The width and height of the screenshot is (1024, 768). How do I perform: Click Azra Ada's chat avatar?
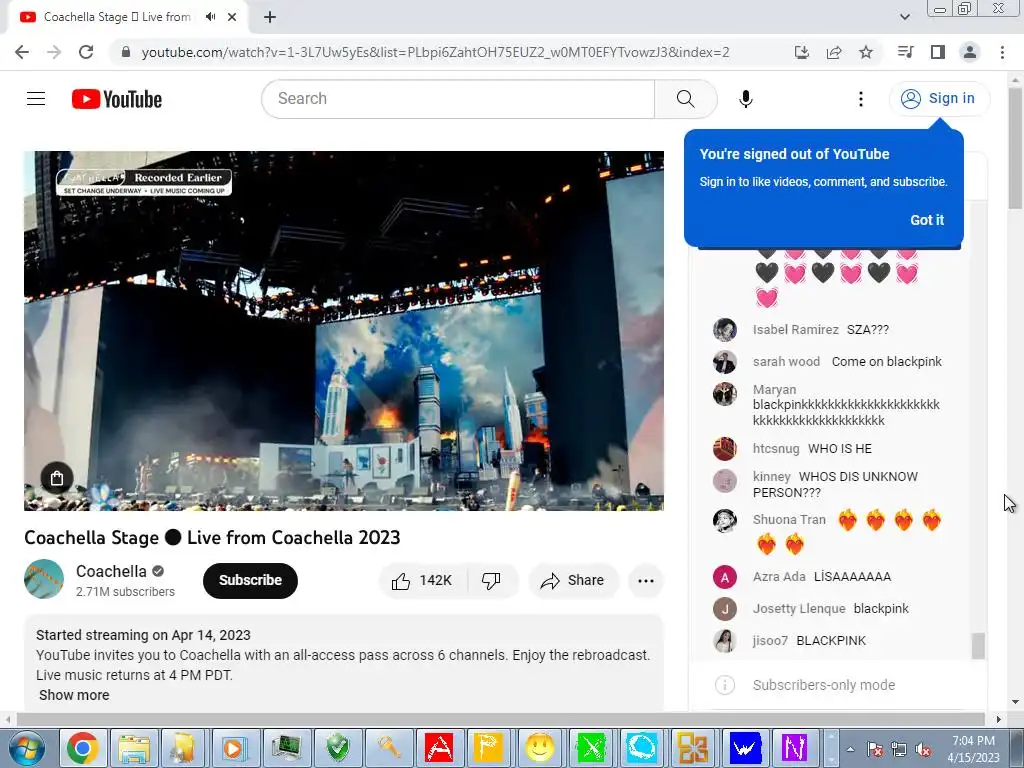point(724,577)
